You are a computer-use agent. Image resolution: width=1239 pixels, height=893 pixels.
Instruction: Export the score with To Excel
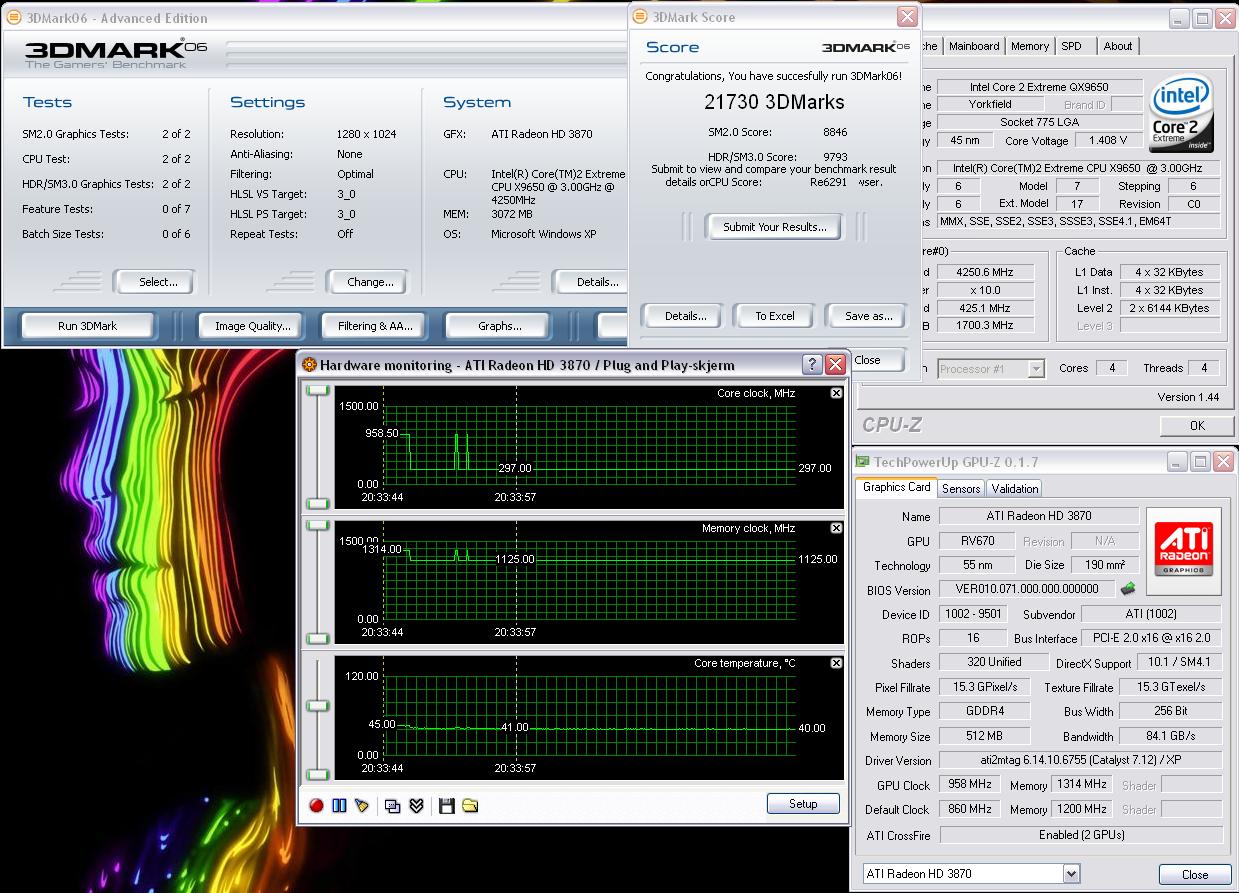pos(775,316)
